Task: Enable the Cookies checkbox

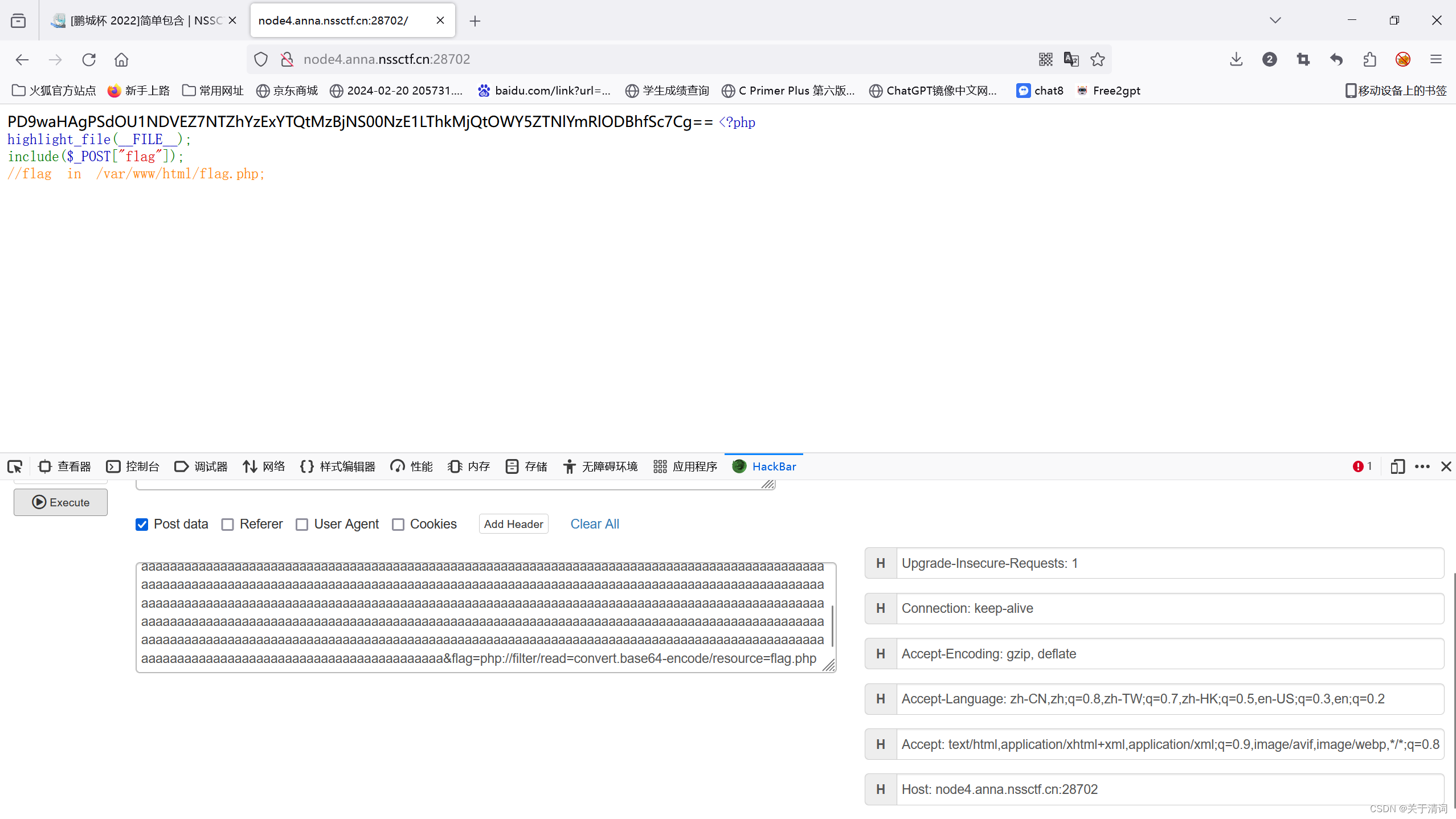Action: click(398, 524)
